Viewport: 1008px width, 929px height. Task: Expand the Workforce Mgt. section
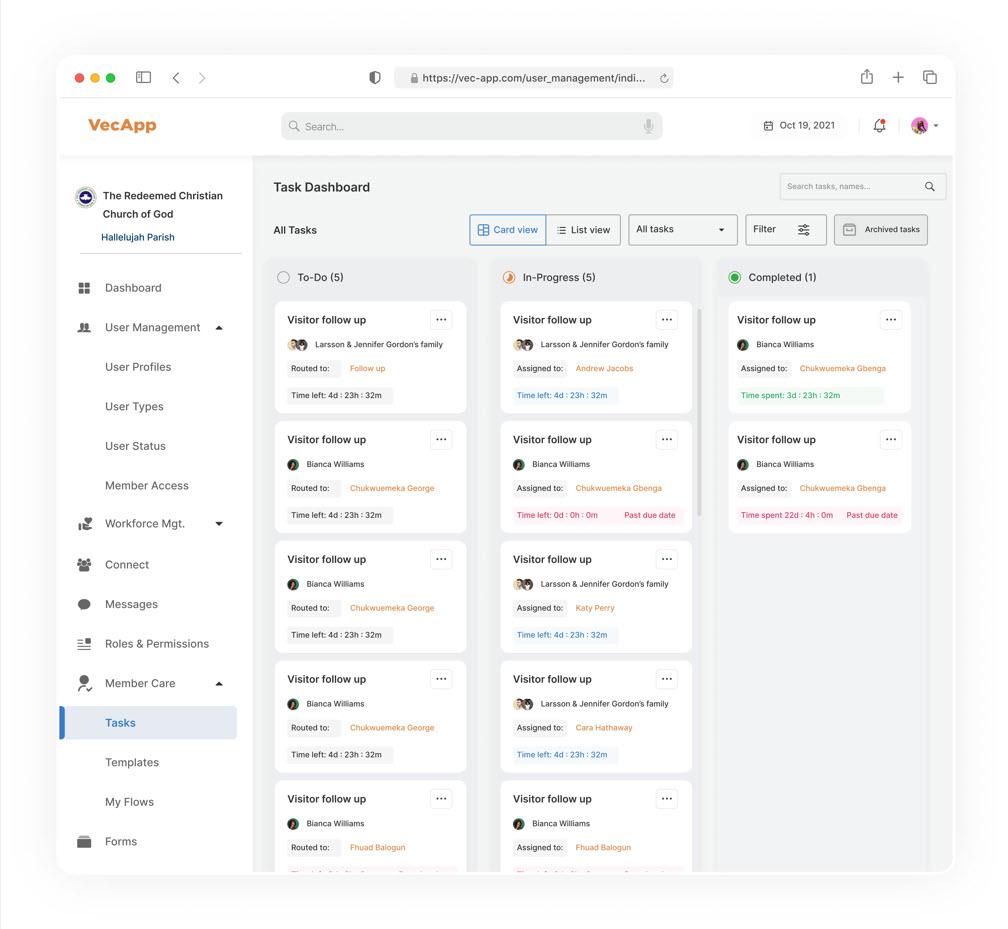pos(219,524)
